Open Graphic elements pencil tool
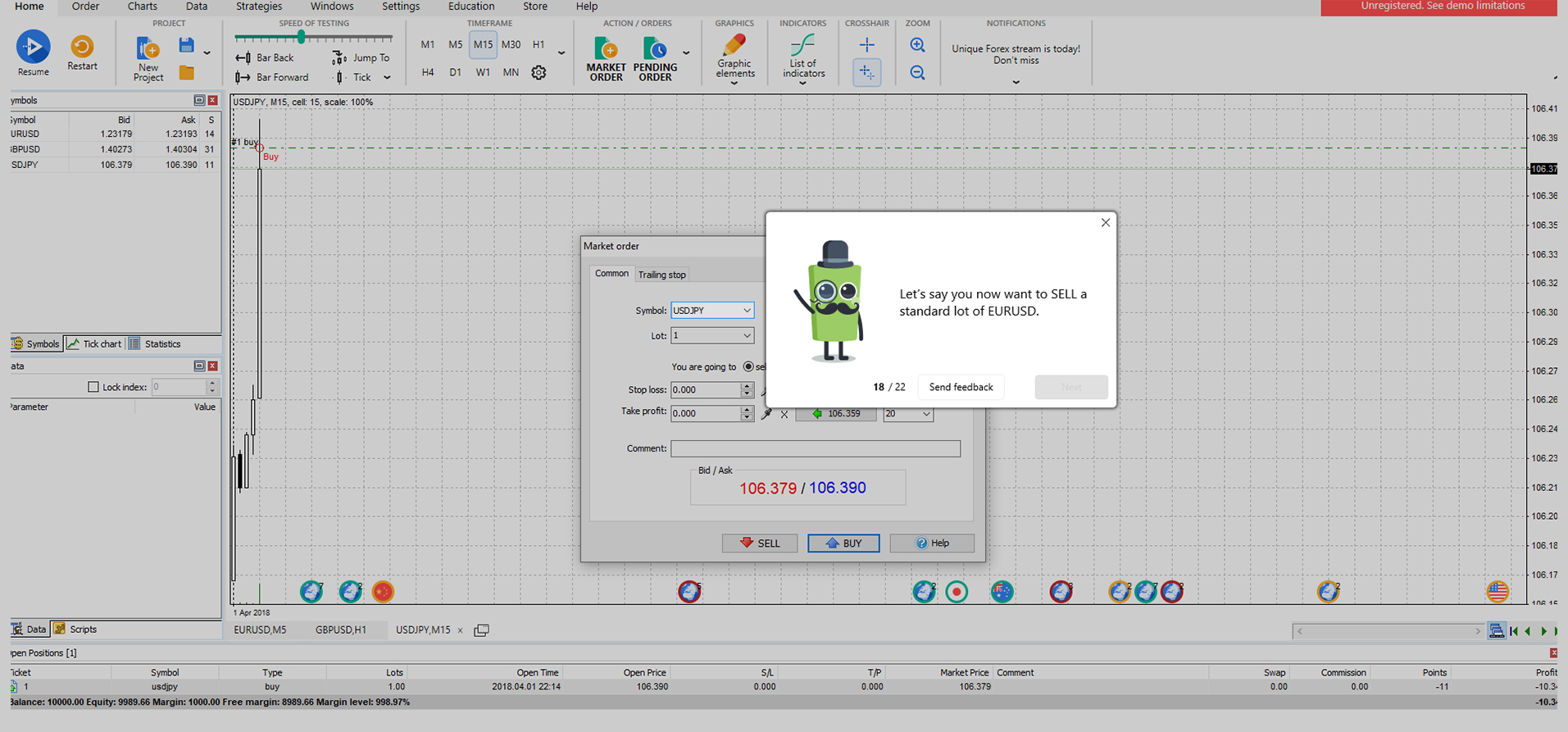Viewport: 1568px width, 732px height. point(734,45)
